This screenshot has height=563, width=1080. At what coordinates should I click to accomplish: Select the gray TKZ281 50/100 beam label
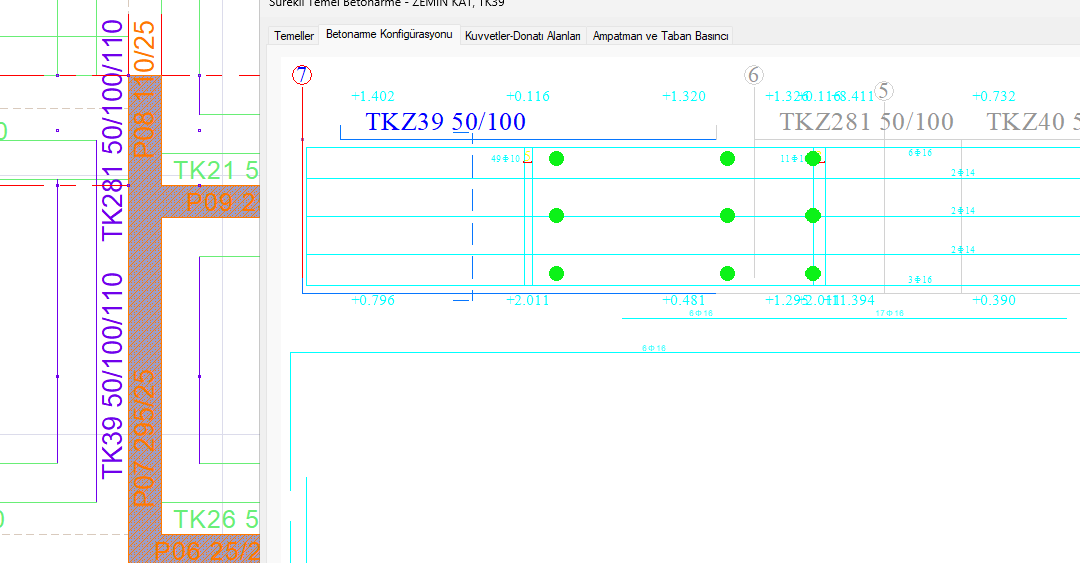[866, 121]
